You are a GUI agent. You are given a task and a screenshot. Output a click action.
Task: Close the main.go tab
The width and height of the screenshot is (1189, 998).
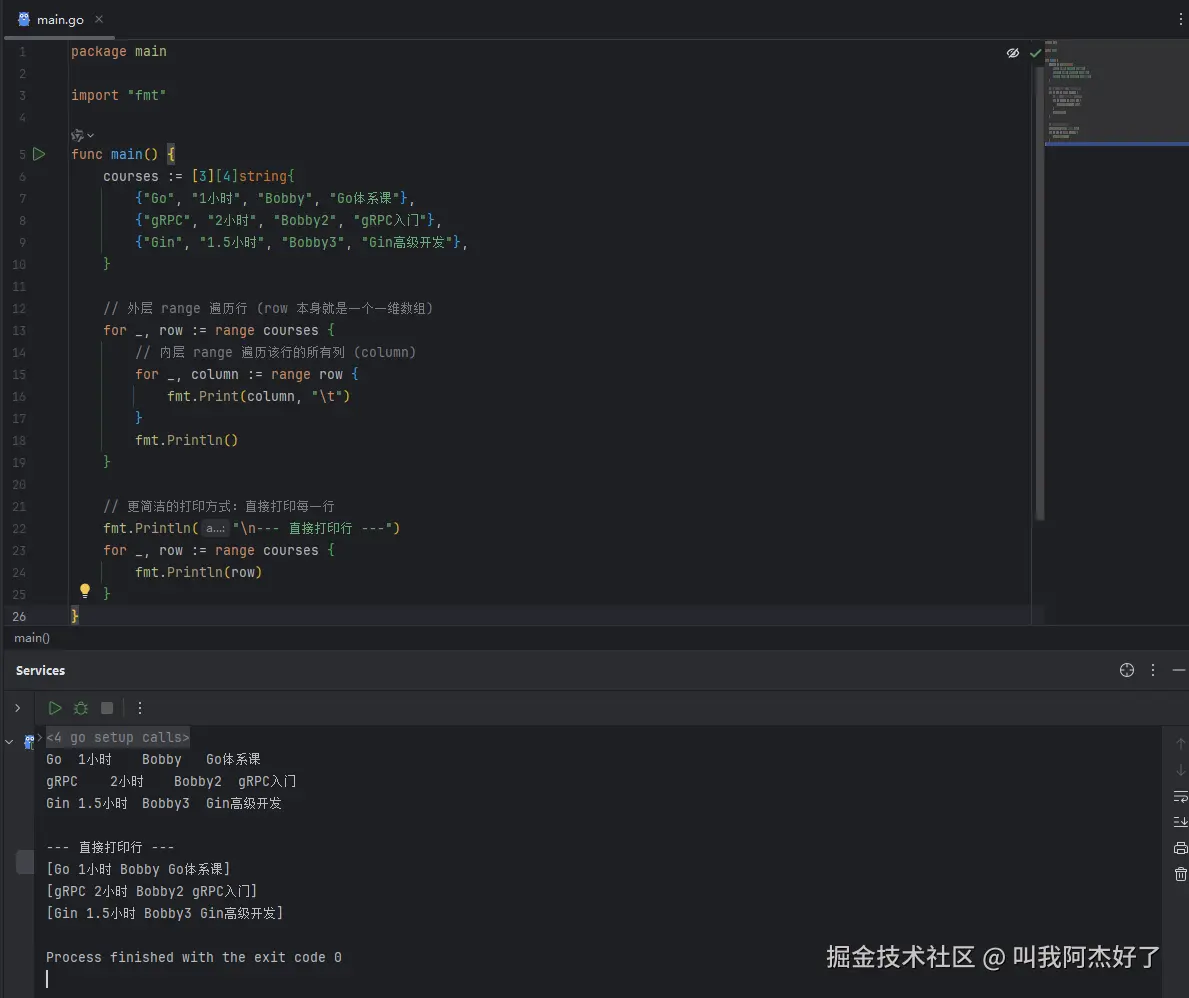tap(99, 19)
